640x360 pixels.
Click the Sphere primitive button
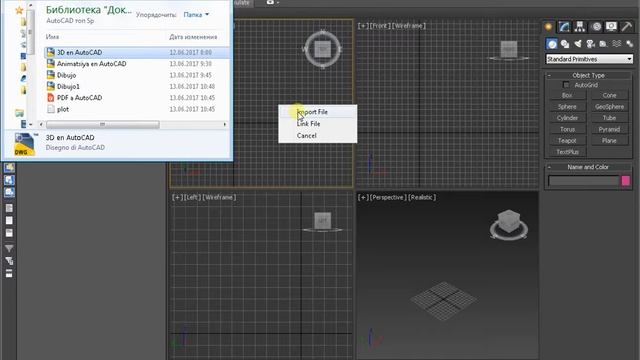pyautogui.click(x=567, y=107)
